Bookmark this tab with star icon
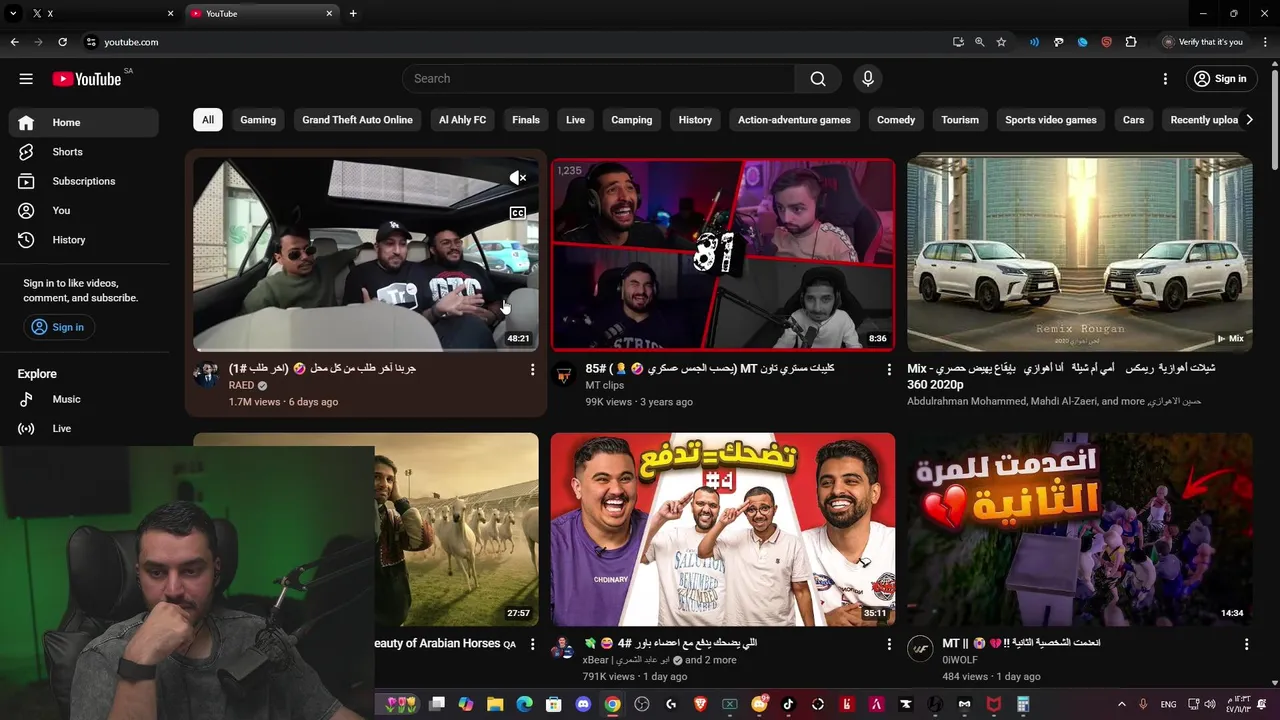 click(1001, 42)
